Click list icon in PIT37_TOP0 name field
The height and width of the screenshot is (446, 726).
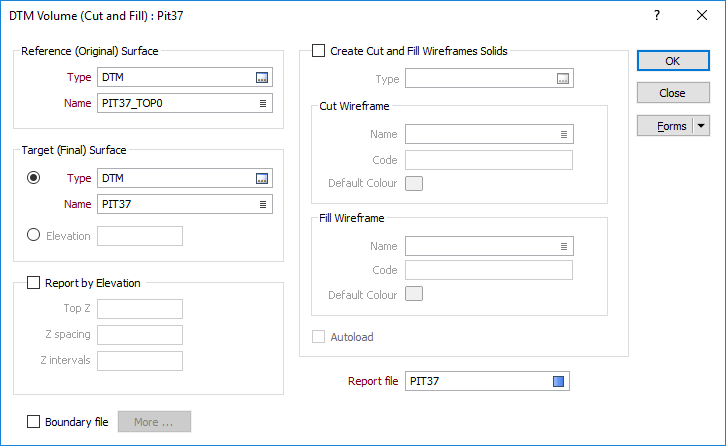[263, 103]
